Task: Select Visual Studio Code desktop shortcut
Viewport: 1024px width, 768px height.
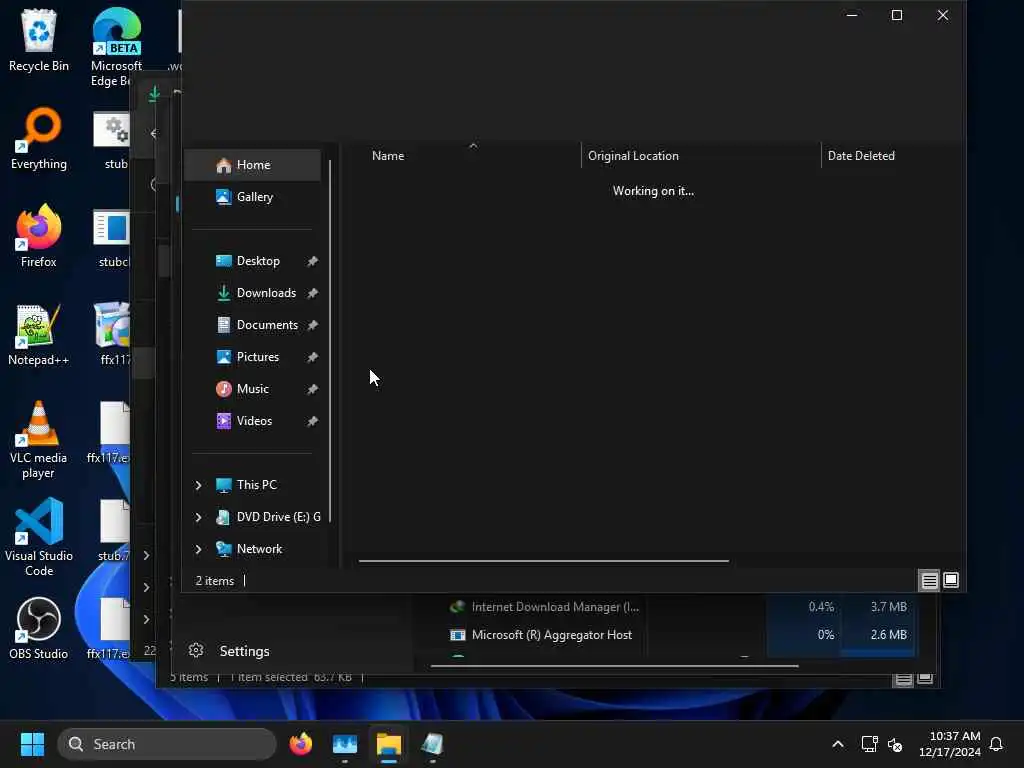Action: pos(39,537)
